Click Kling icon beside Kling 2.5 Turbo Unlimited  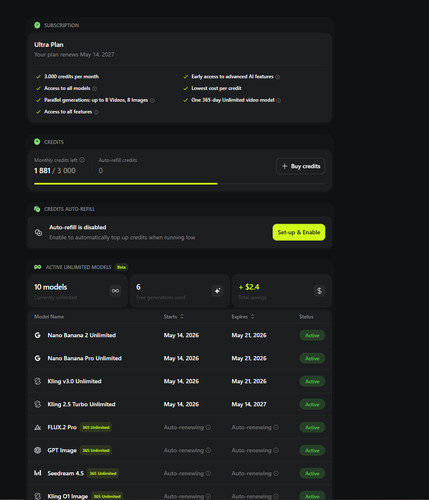(38, 404)
